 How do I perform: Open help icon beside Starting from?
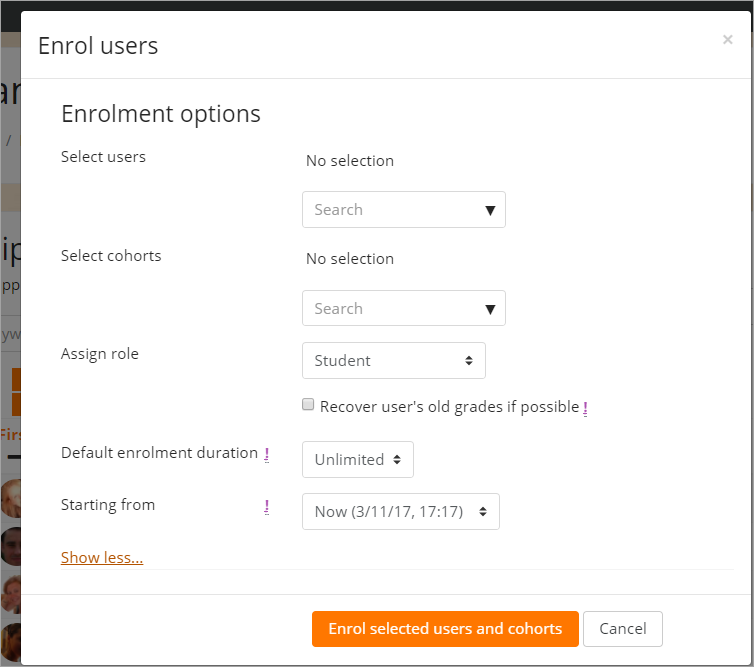pyautogui.click(x=267, y=507)
